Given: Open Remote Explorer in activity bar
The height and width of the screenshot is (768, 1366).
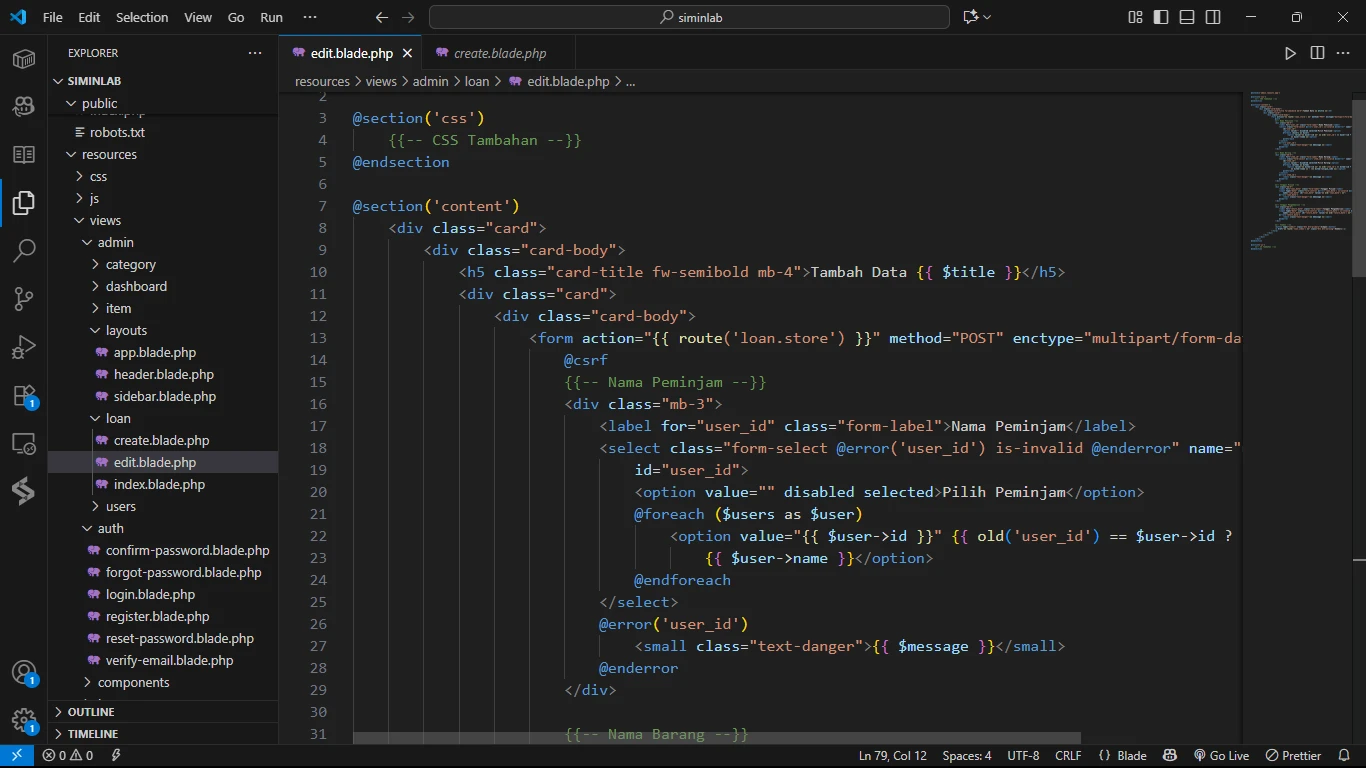Looking at the screenshot, I should tap(24, 443).
